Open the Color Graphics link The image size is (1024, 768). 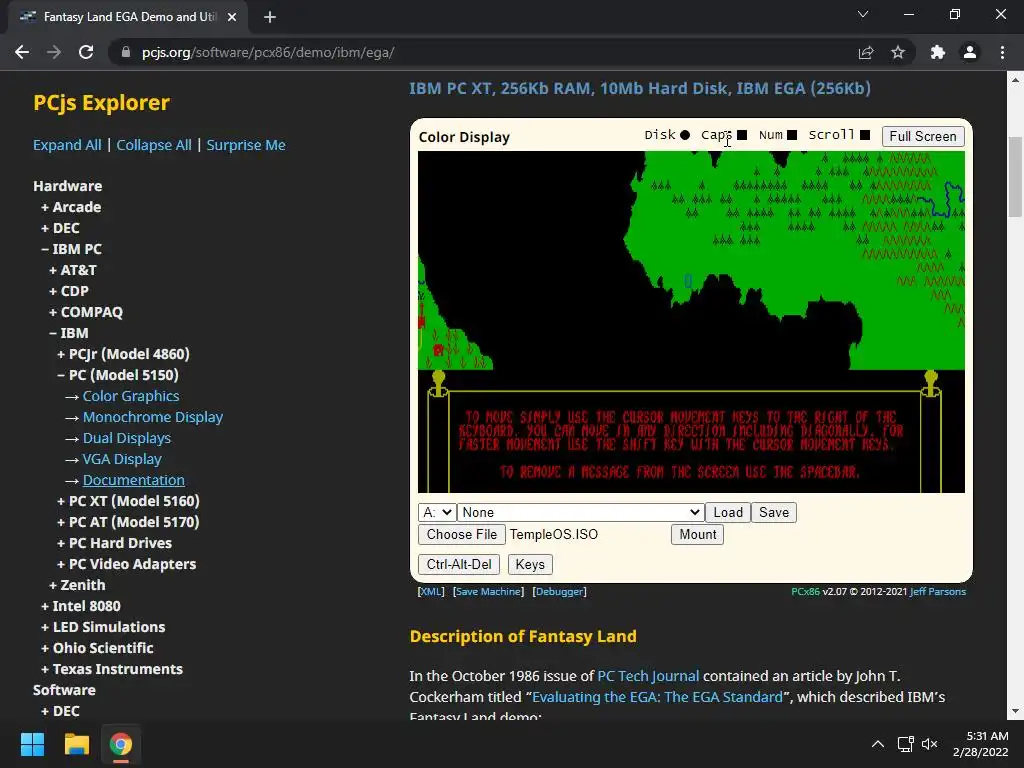point(131,396)
